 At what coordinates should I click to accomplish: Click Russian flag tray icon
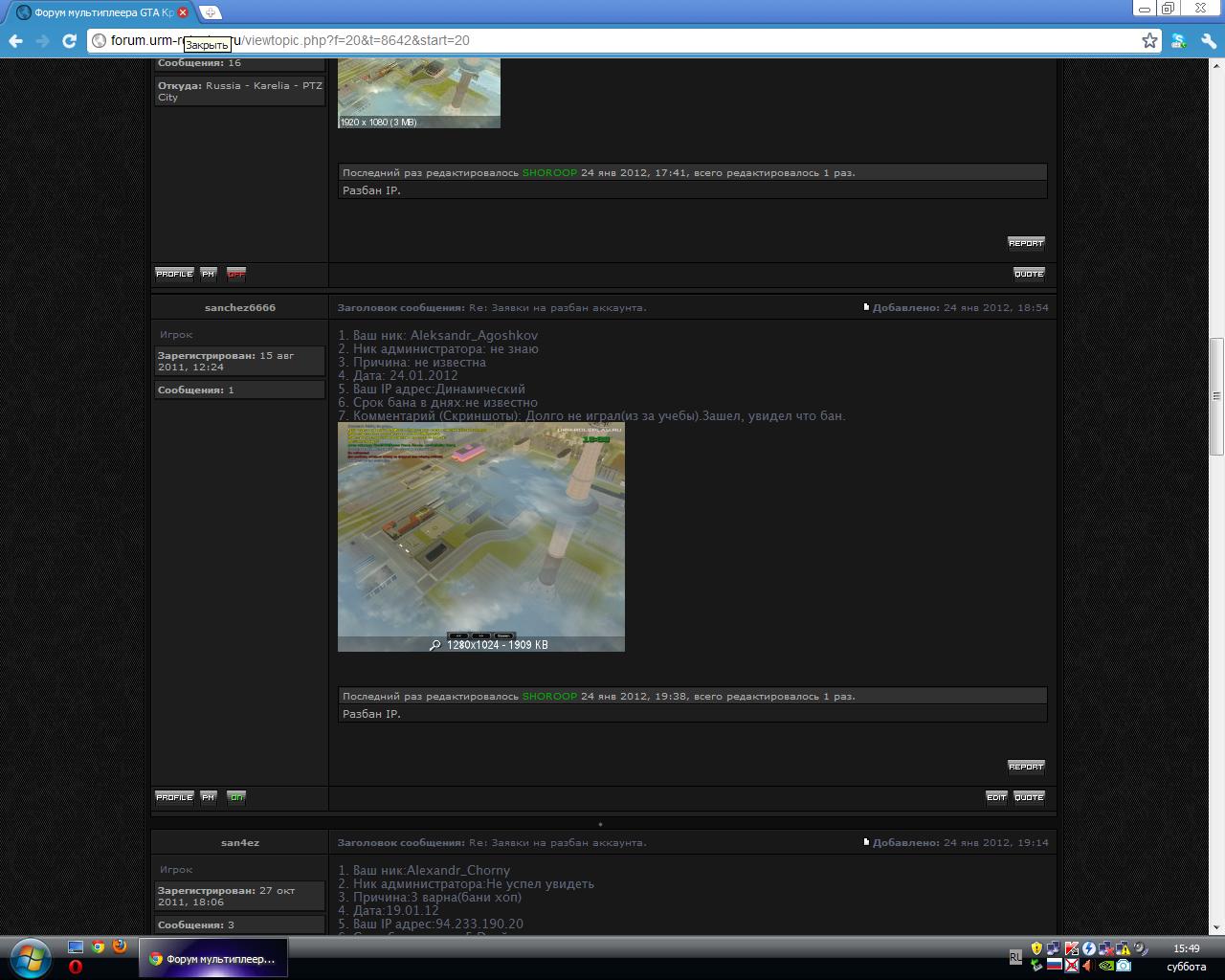[x=1054, y=965]
